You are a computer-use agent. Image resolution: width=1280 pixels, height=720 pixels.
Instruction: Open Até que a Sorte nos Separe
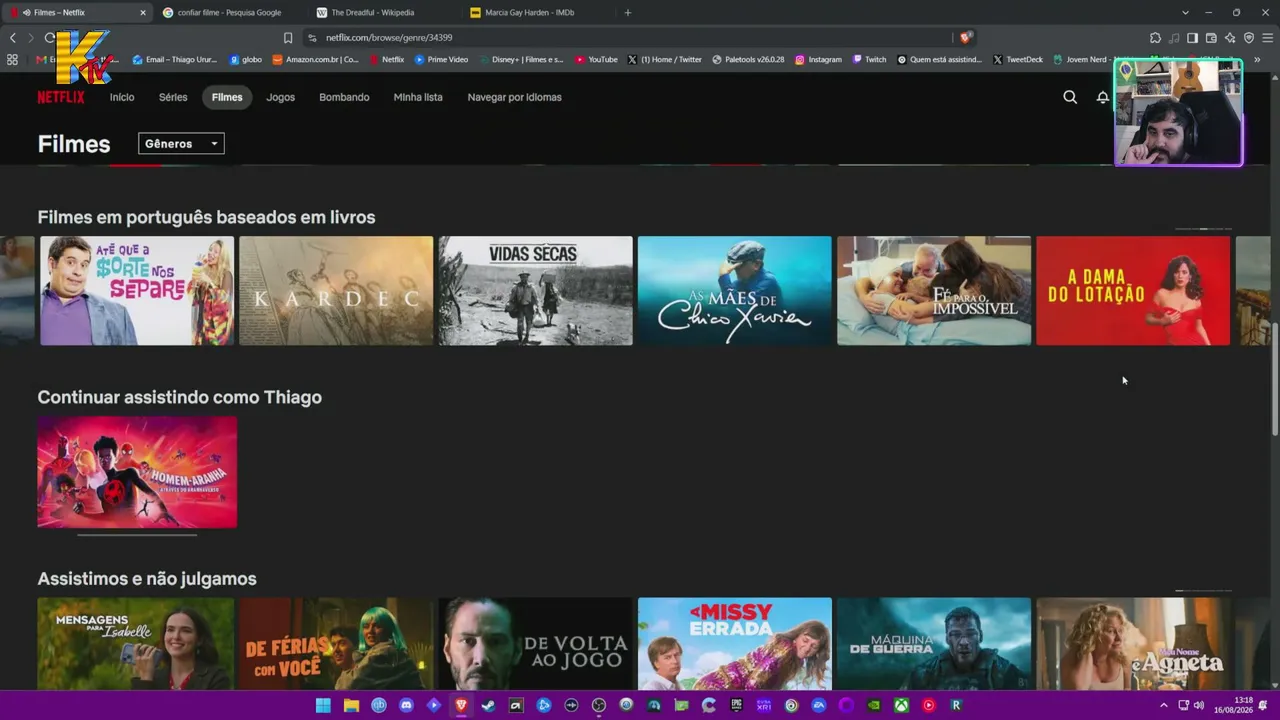[x=137, y=291]
